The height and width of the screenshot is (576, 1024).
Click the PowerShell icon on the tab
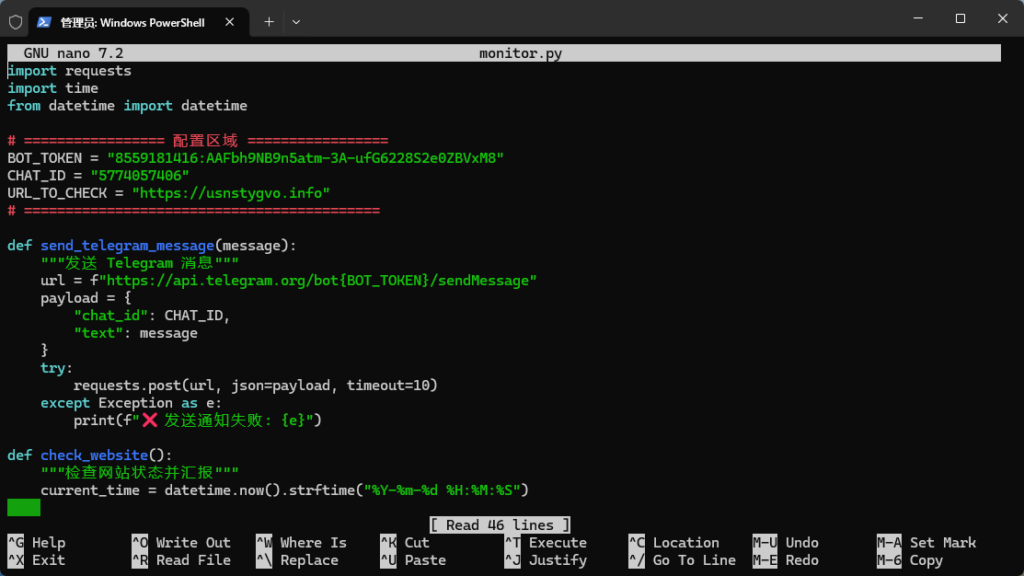pos(45,21)
